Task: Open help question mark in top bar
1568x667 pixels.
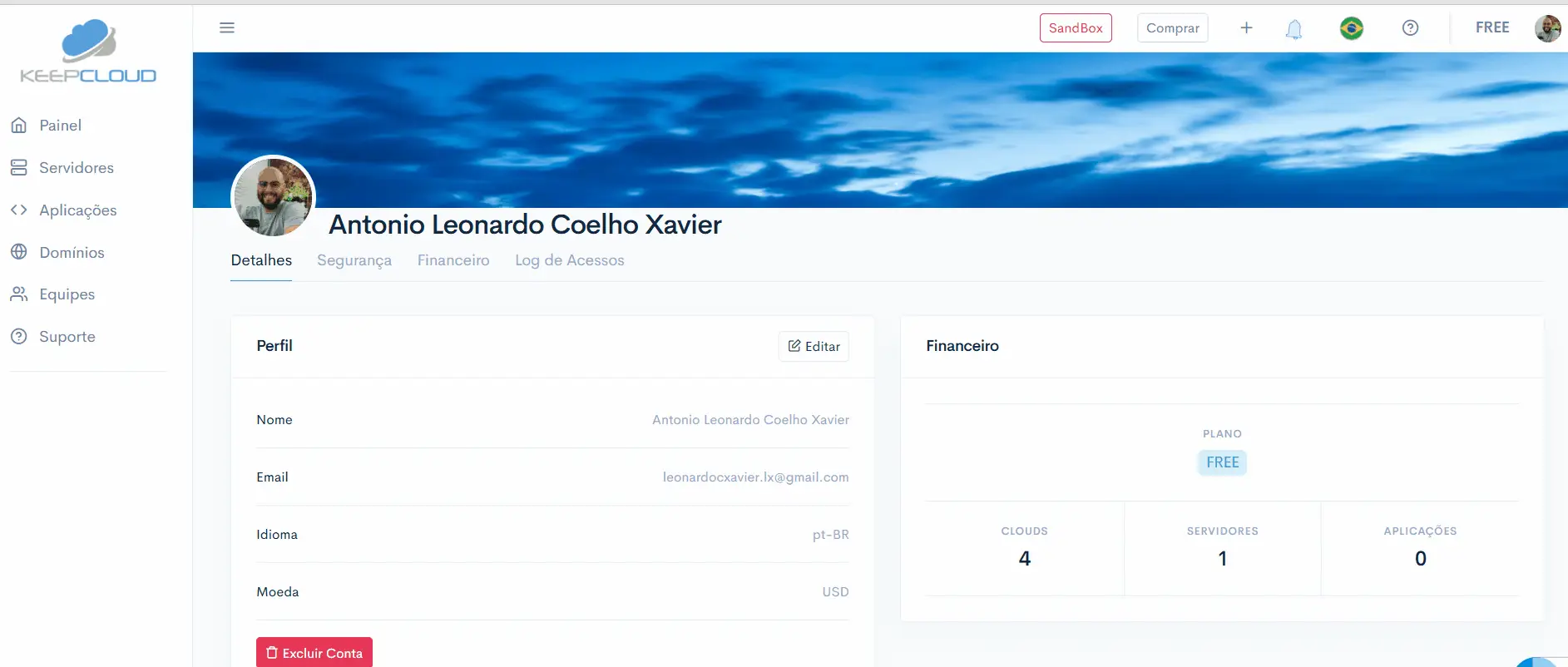Action: click(x=1410, y=27)
